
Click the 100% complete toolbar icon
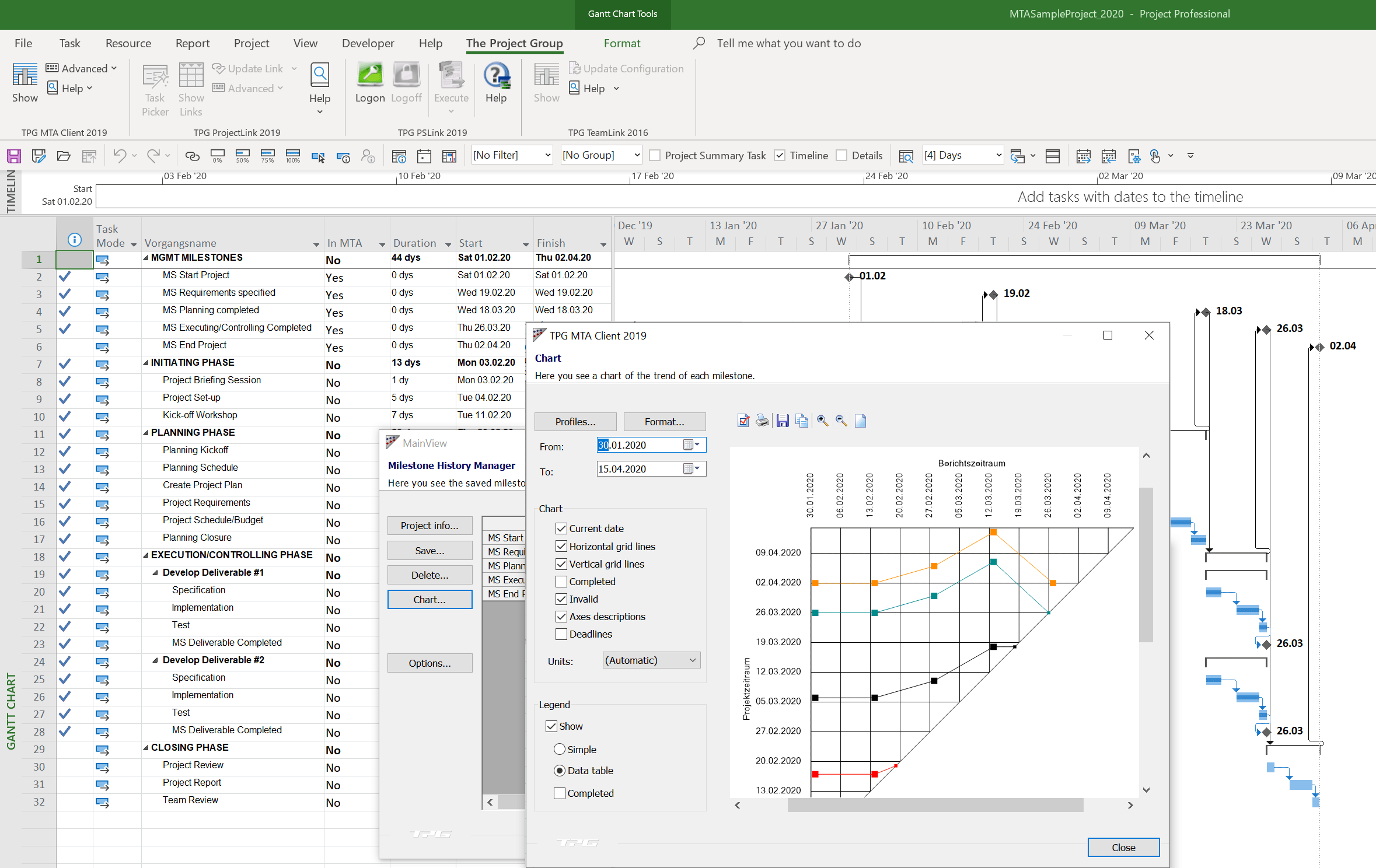(x=292, y=156)
